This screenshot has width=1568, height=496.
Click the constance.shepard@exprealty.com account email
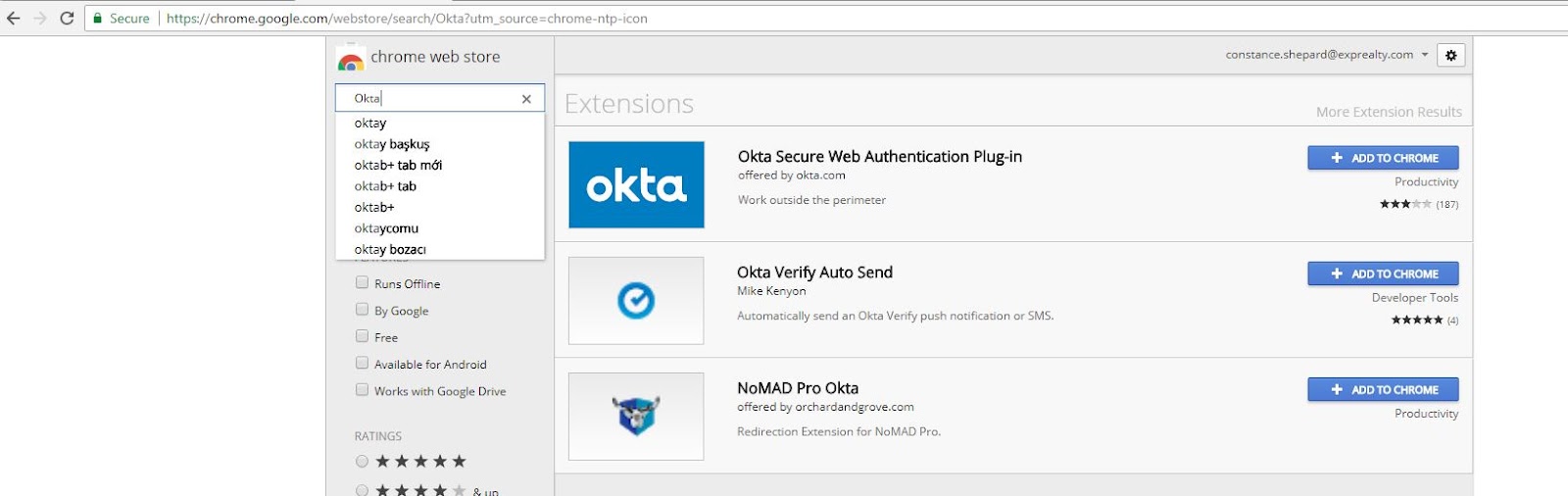[x=1319, y=55]
